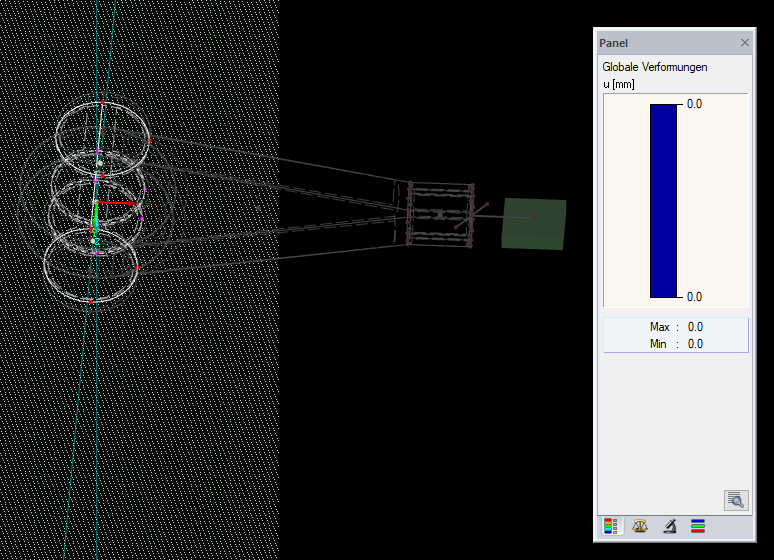Close the Panel window

(745, 43)
